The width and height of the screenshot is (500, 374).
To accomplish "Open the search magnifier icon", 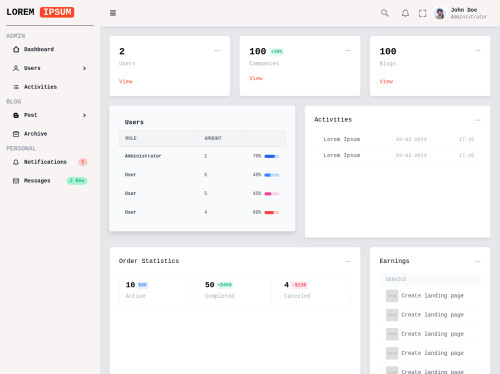I will [385, 13].
